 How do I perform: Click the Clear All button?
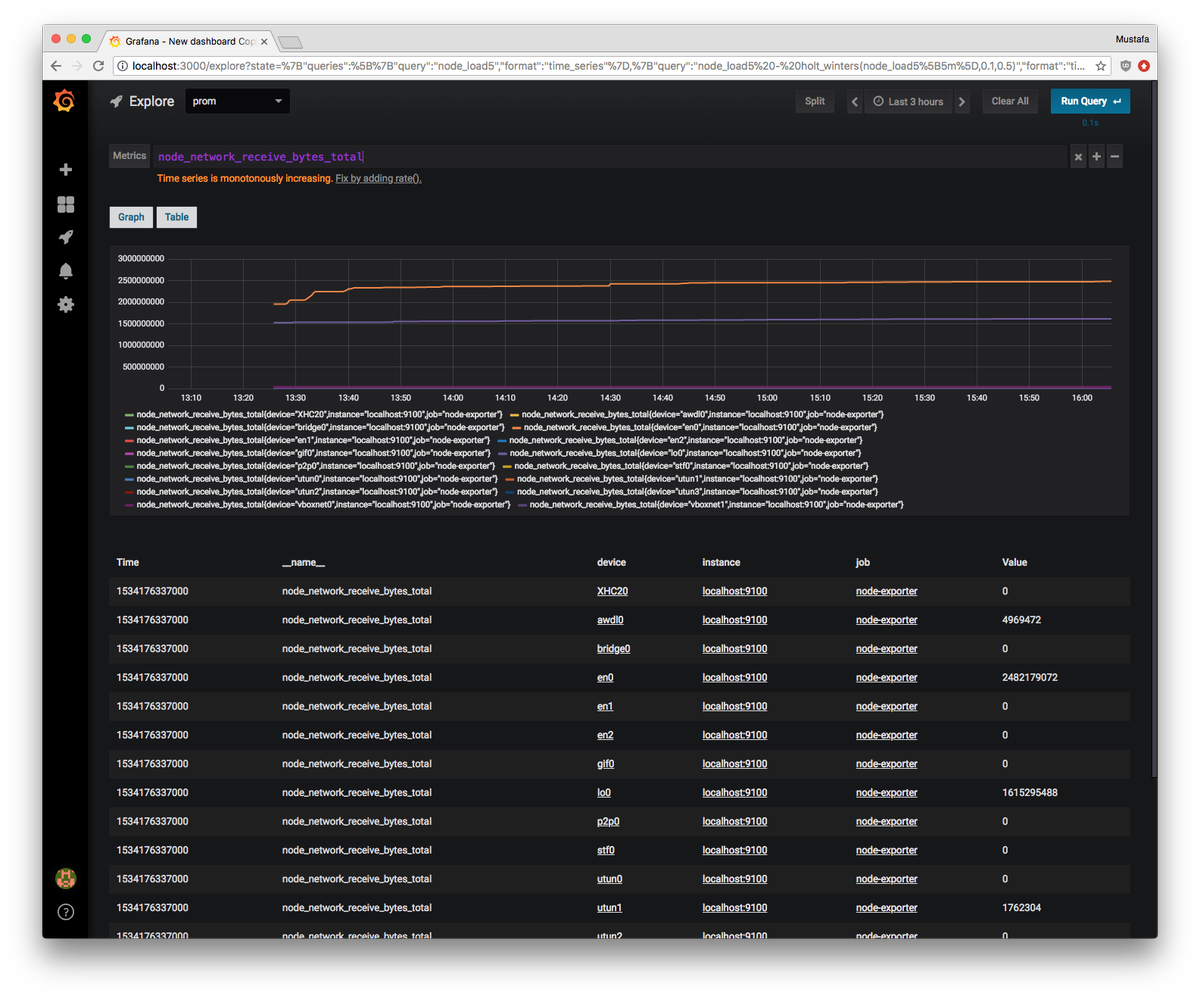[1010, 101]
